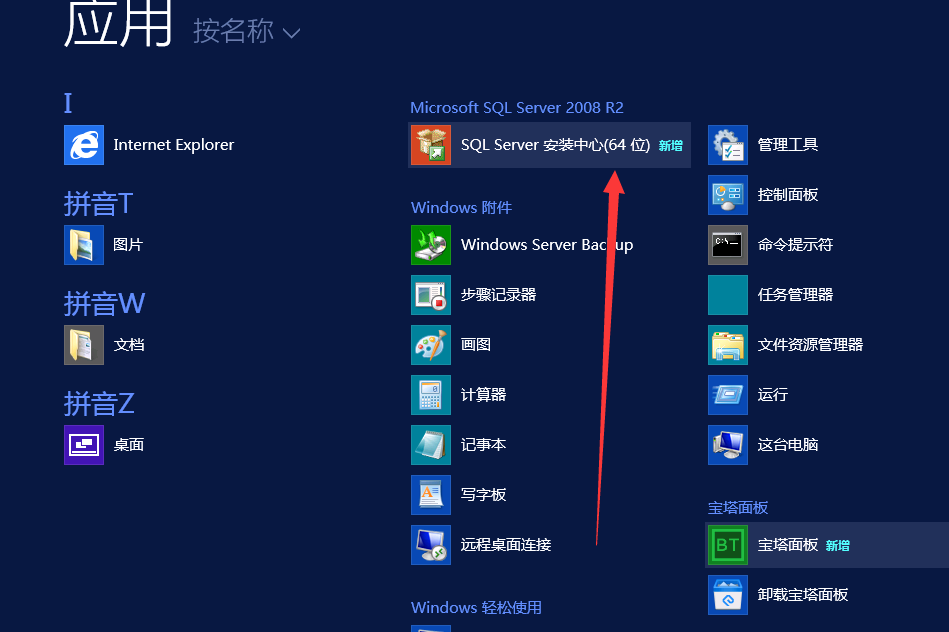Open the 图片 pictures folder icon

tap(84, 245)
